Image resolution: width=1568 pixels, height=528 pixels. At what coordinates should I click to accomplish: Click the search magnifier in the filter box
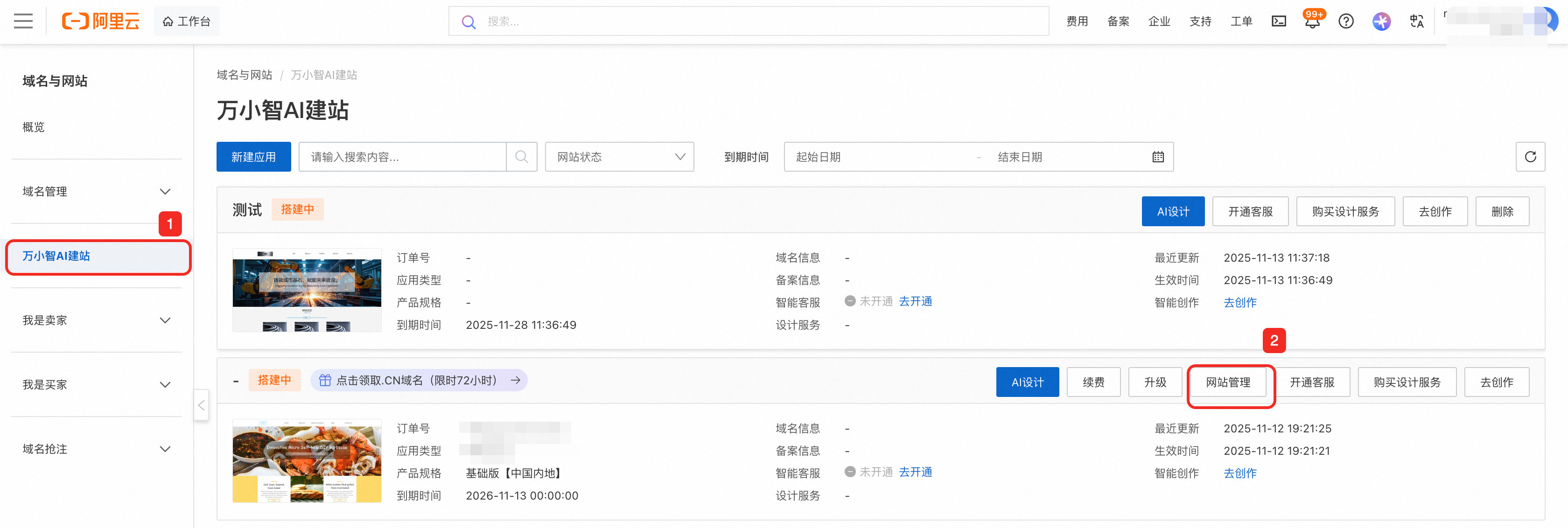[522, 157]
